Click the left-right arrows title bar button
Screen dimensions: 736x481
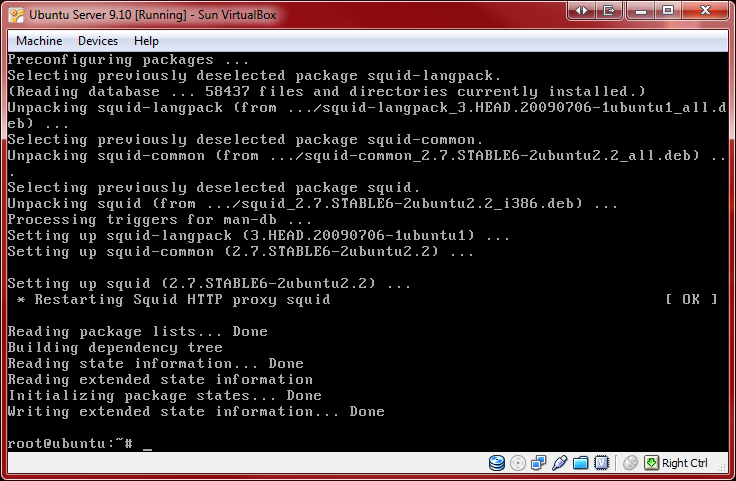581,10
